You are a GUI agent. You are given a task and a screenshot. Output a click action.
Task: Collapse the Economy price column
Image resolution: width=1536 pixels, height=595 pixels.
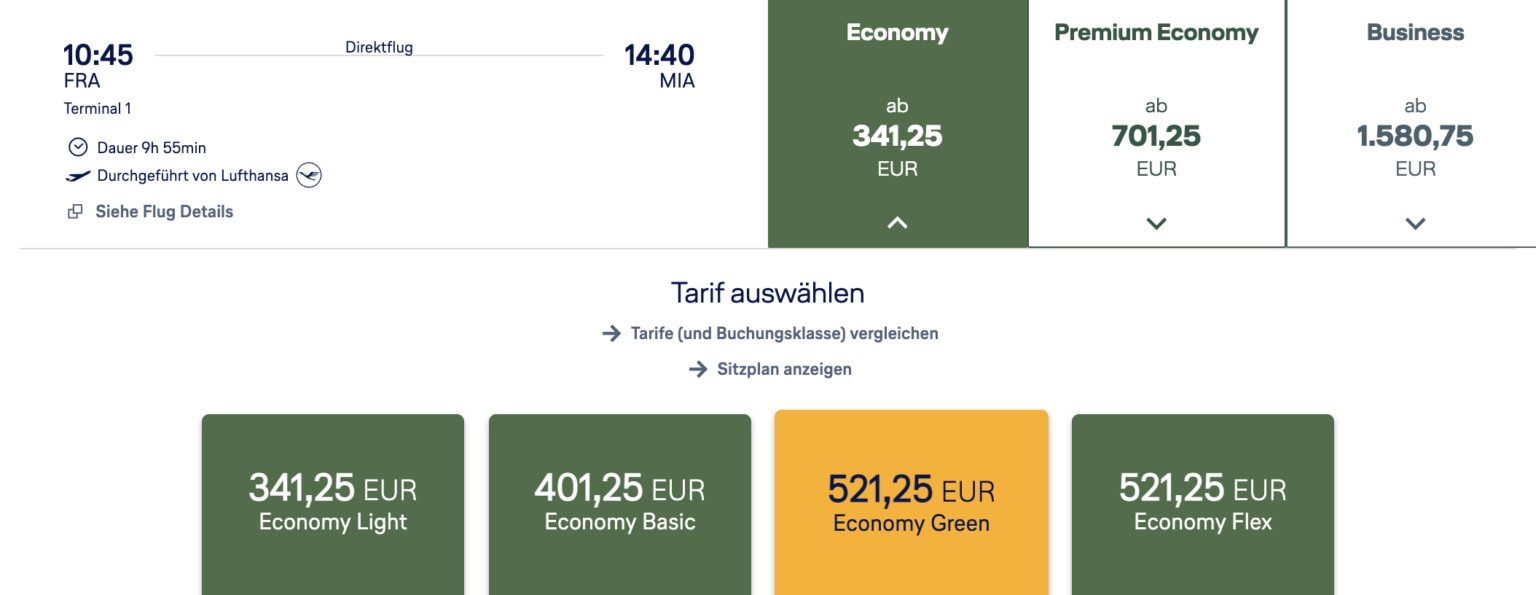(x=897, y=222)
